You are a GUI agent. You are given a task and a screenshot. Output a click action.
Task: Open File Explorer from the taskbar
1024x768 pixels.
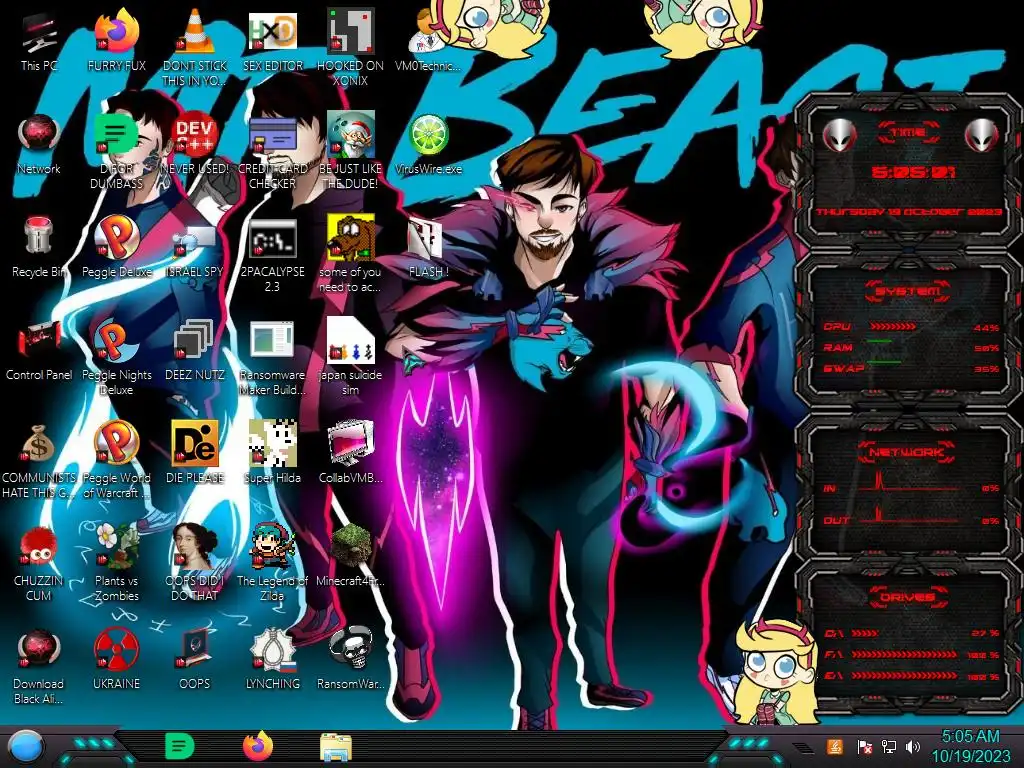click(336, 747)
